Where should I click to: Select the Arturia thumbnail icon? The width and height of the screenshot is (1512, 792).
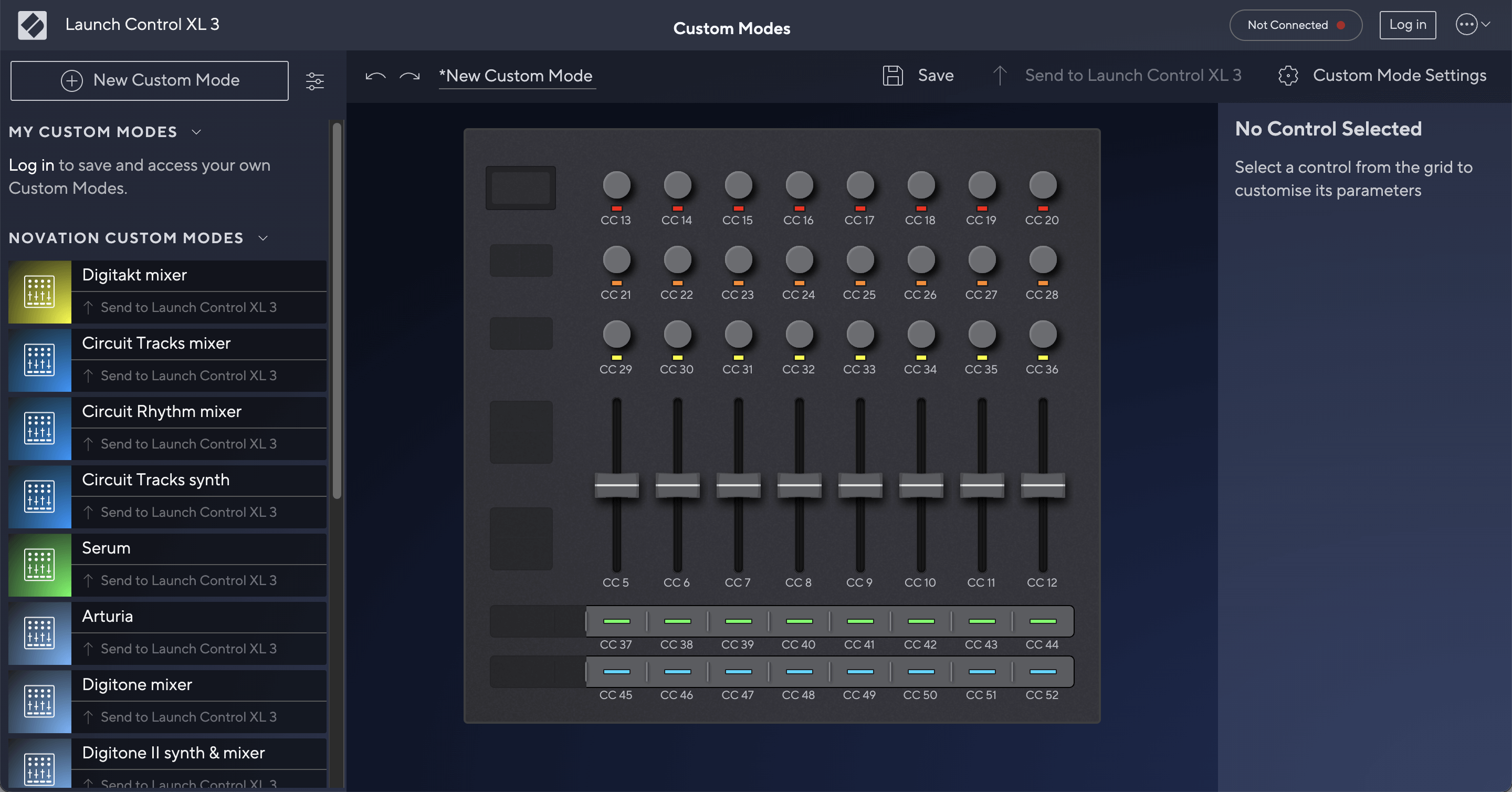point(40,633)
